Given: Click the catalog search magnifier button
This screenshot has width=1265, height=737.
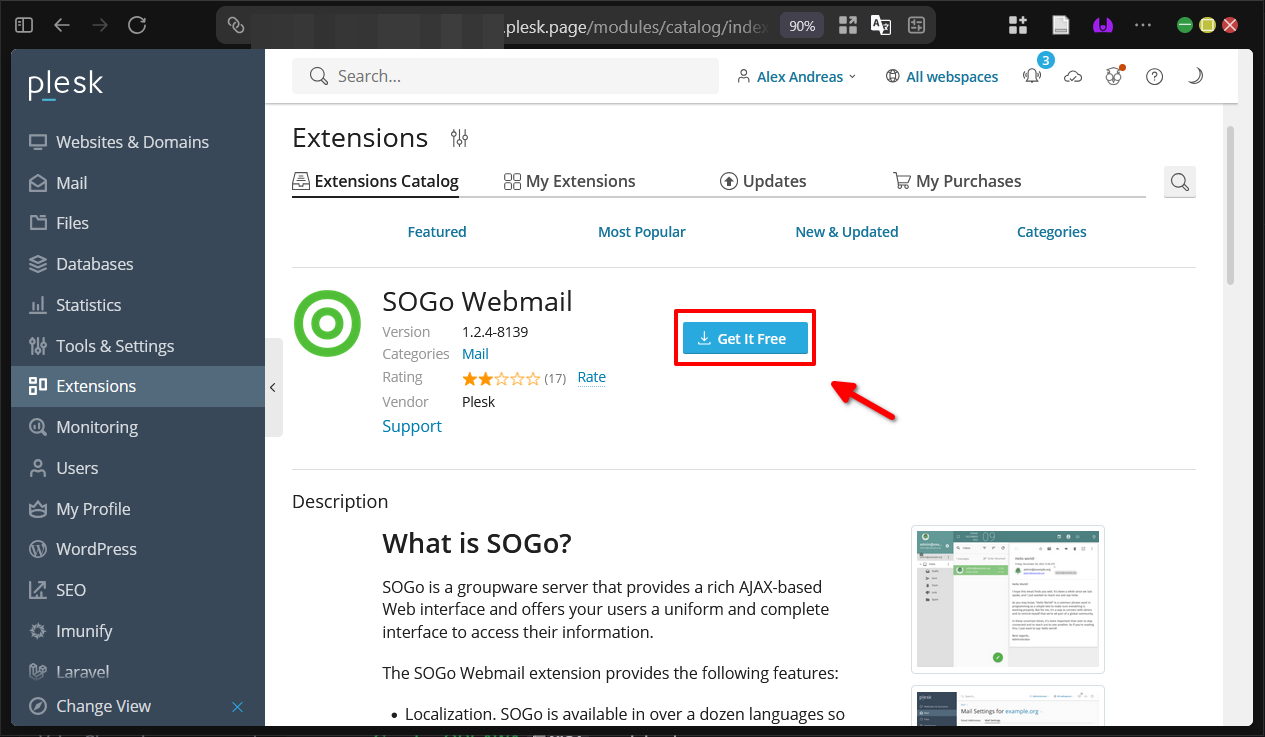Looking at the screenshot, I should [x=1180, y=181].
